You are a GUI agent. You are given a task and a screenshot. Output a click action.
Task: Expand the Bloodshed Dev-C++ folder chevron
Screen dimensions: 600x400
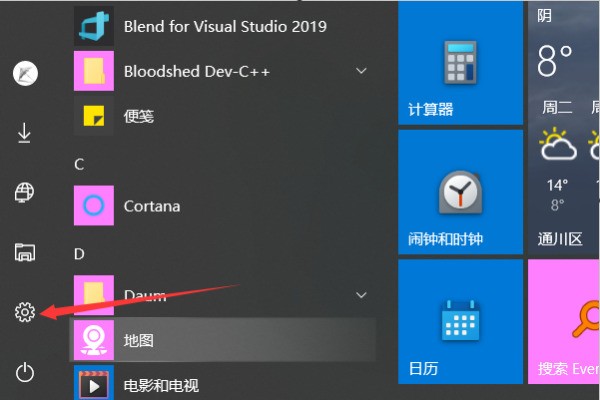coord(360,71)
